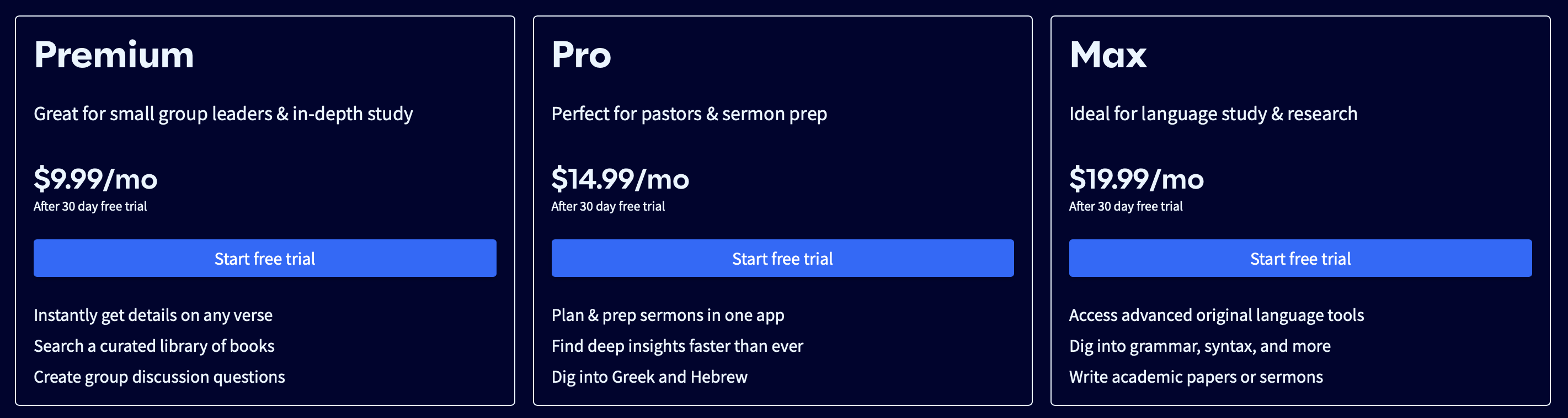1568x418 pixels.
Task: Click "Ideal for language study & research" text
Action: point(1213,114)
